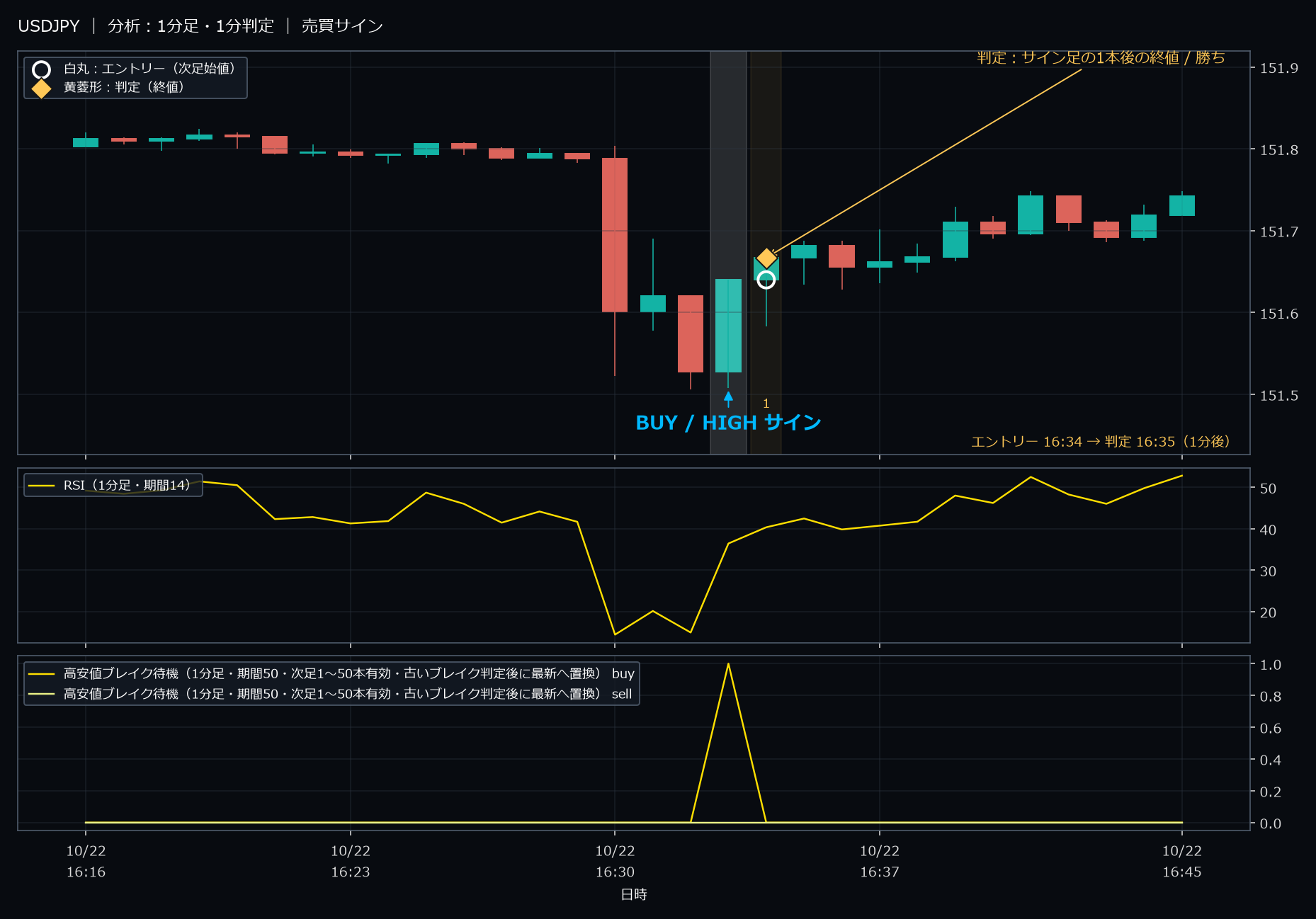Click the blue up arrow above the BUY sign
Screen dimensions: 1316x919
pyautogui.click(x=728, y=399)
